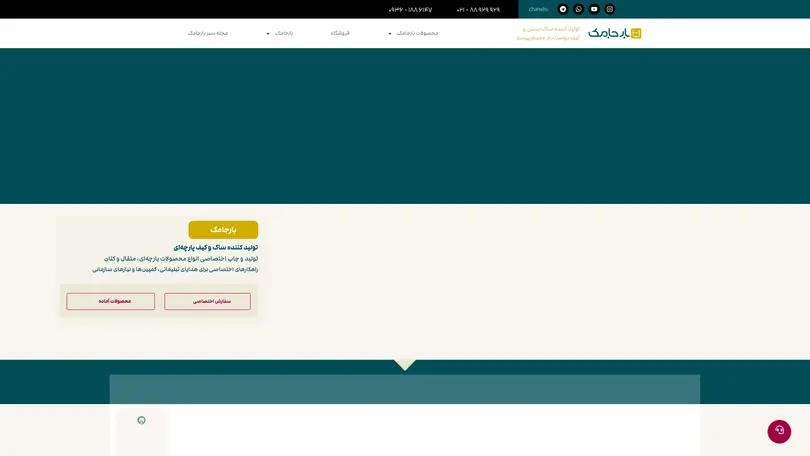Open the WhatsApp channel icon
810x456 pixels.
point(579,9)
